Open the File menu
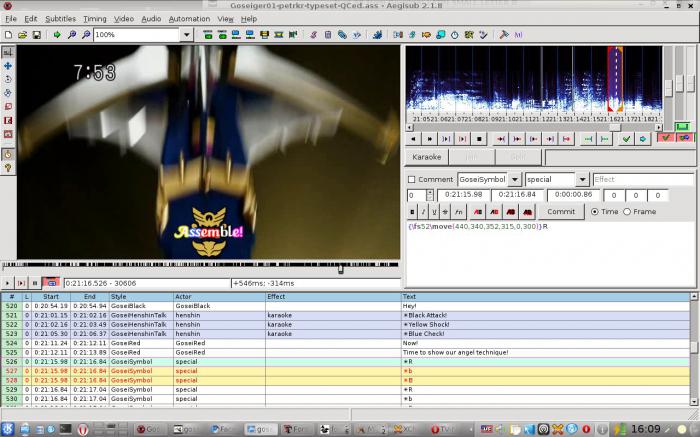Viewport: 700px width, 437px height. coord(11,19)
